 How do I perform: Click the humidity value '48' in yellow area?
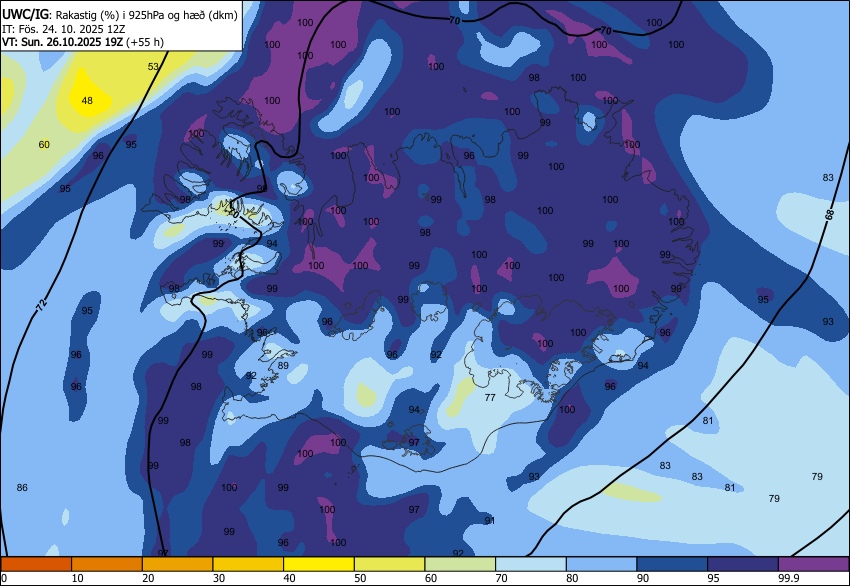(87, 100)
